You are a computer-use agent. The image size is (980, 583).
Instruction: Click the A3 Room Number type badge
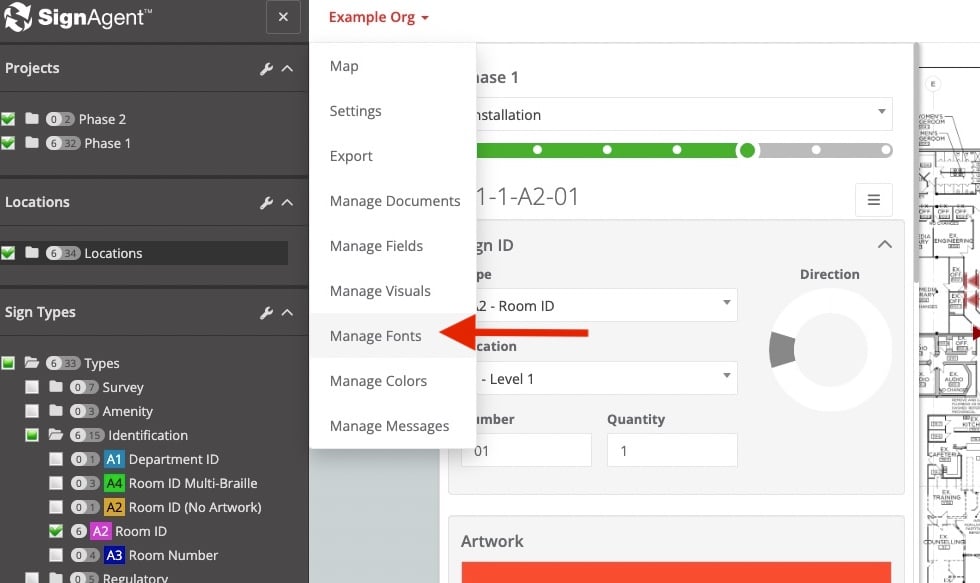click(x=114, y=555)
